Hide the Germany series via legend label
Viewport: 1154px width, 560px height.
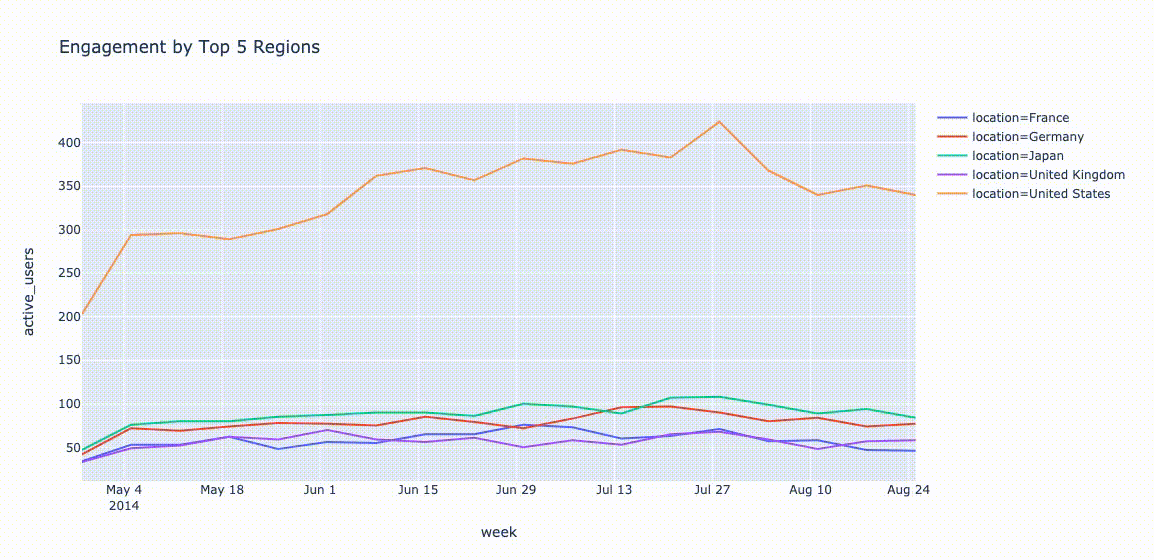(1027, 137)
